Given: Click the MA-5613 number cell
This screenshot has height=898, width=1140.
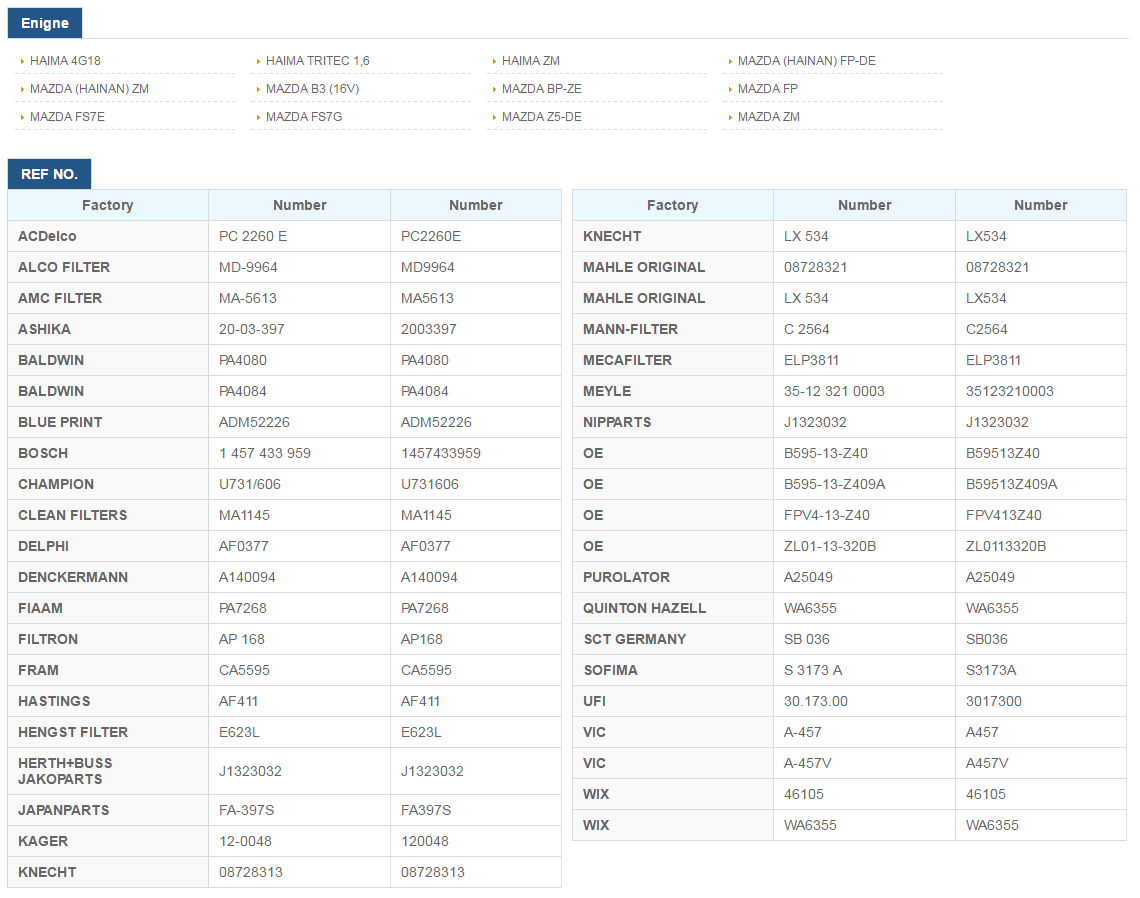Looking at the screenshot, I should point(300,298).
